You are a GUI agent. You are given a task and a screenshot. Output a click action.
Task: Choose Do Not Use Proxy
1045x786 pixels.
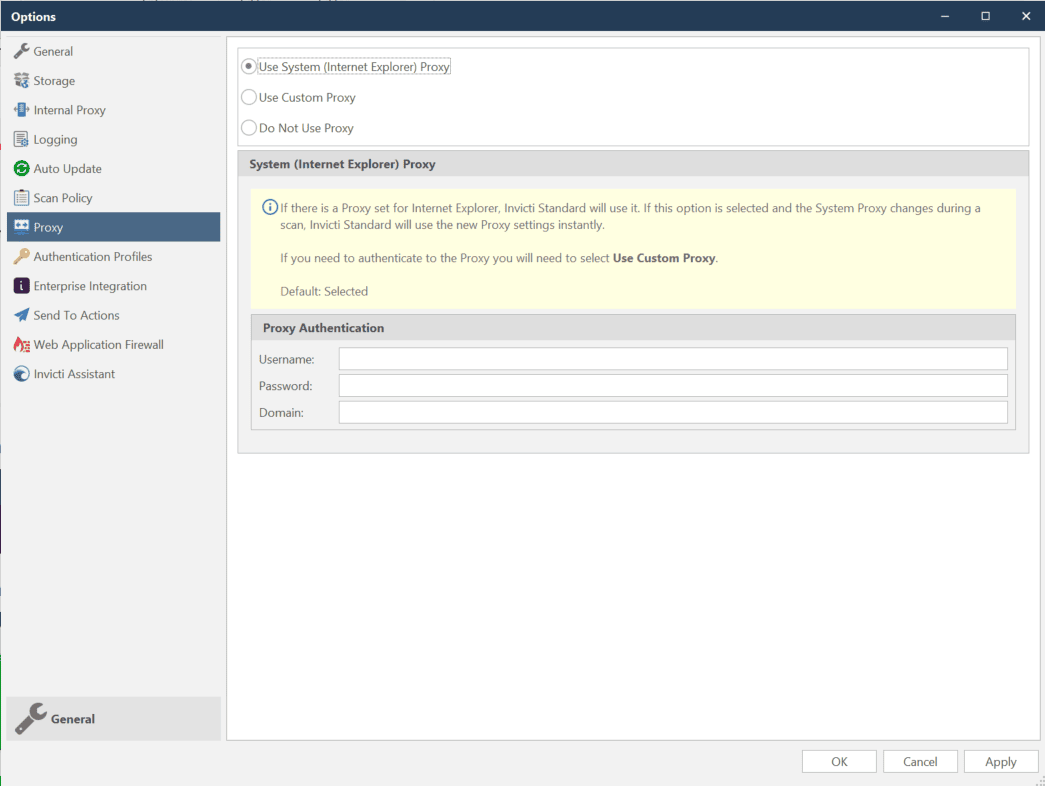(x=248, y=128)
